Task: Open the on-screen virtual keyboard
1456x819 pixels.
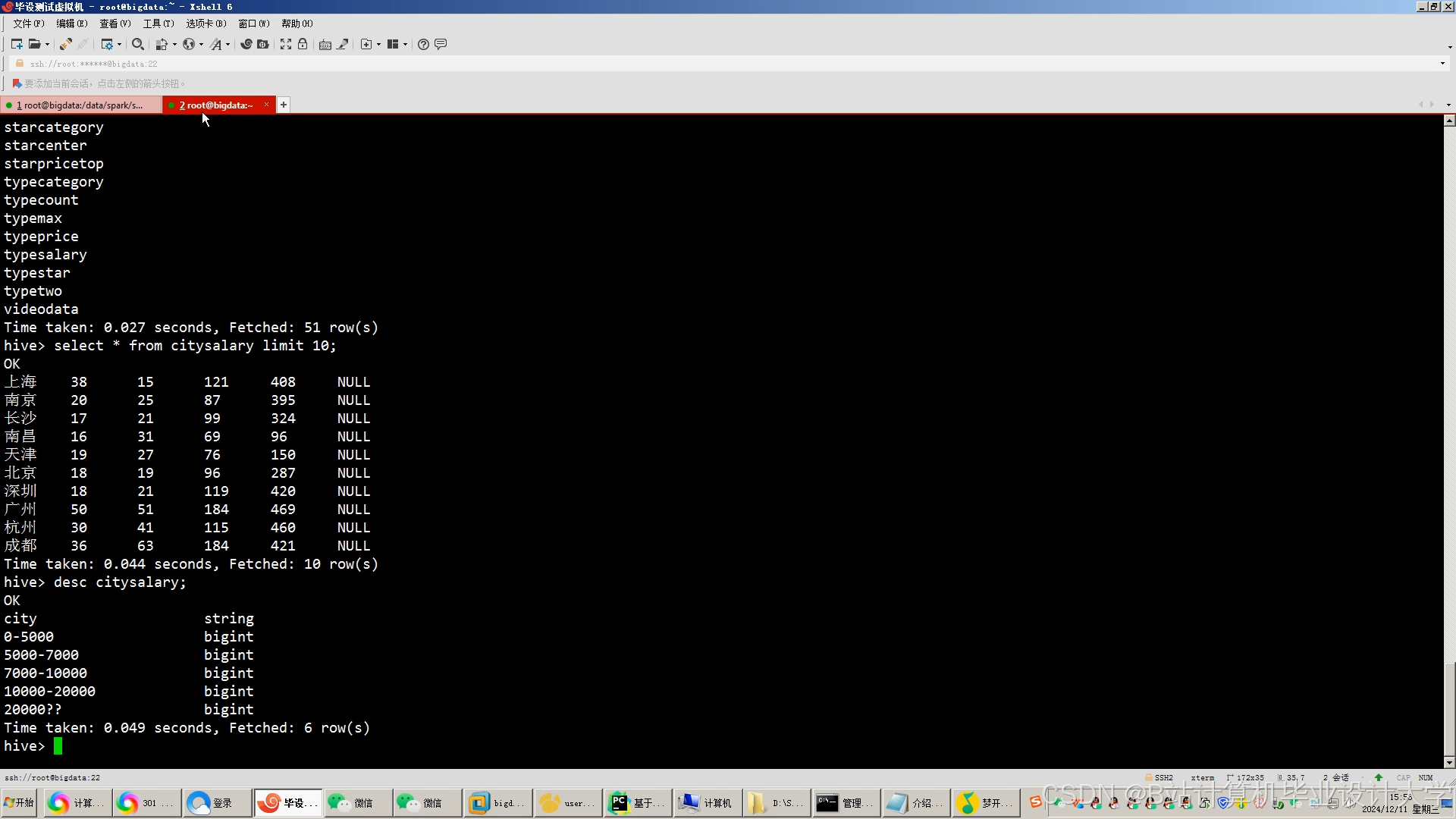Action: (x=325, y=44)
